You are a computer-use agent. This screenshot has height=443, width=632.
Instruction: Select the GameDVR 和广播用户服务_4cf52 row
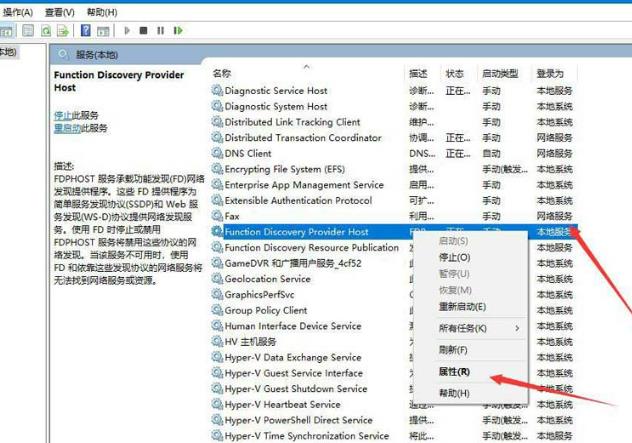click(x=293, y=264)
